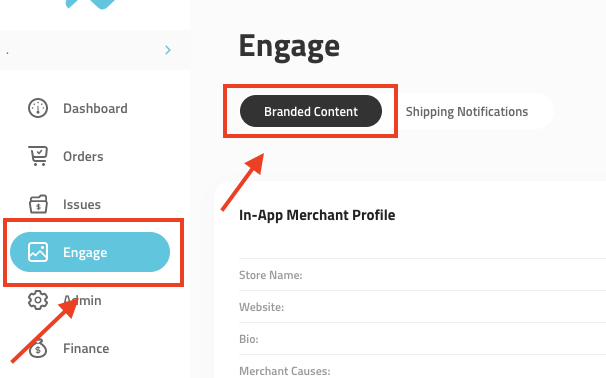Click the Admin gear icon
Screen dimensions: 606x378
click(38, 300)
